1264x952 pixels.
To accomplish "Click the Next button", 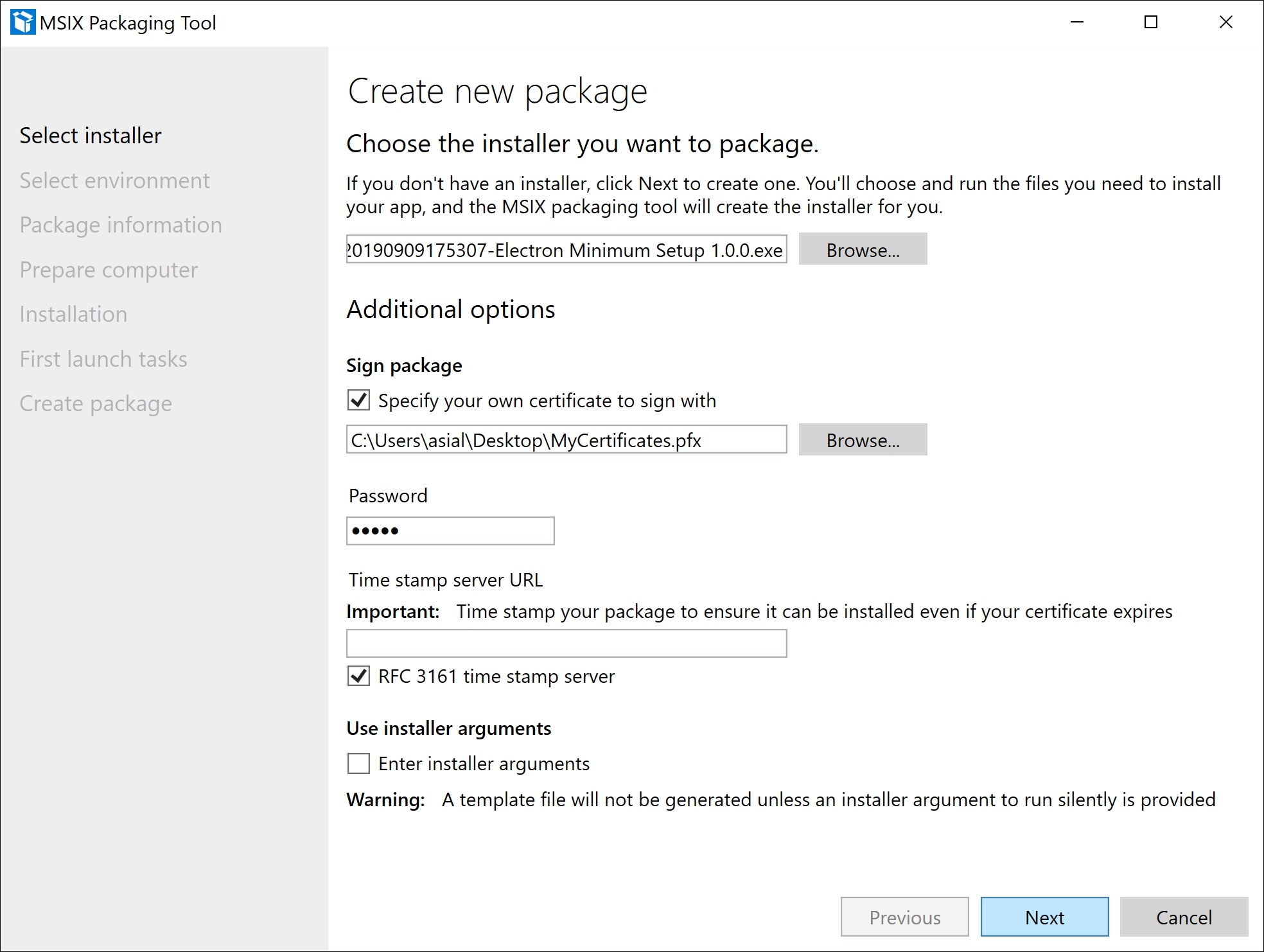I will tap(1044, 917).
